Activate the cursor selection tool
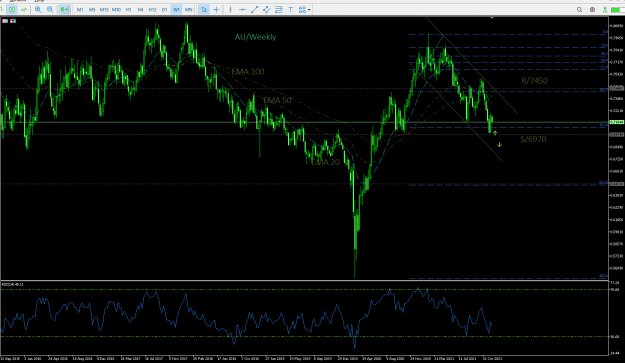Viewport: 625px width, 363px height. click(x=204, y=9)
